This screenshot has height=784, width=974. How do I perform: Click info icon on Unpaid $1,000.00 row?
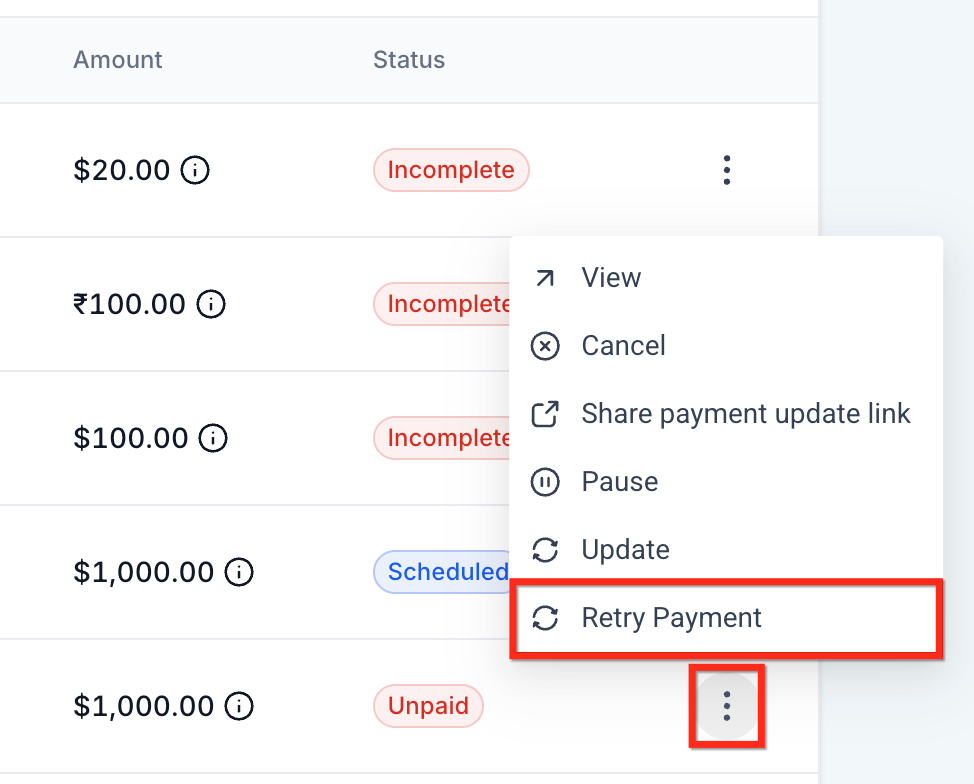[x=239, y=706]
